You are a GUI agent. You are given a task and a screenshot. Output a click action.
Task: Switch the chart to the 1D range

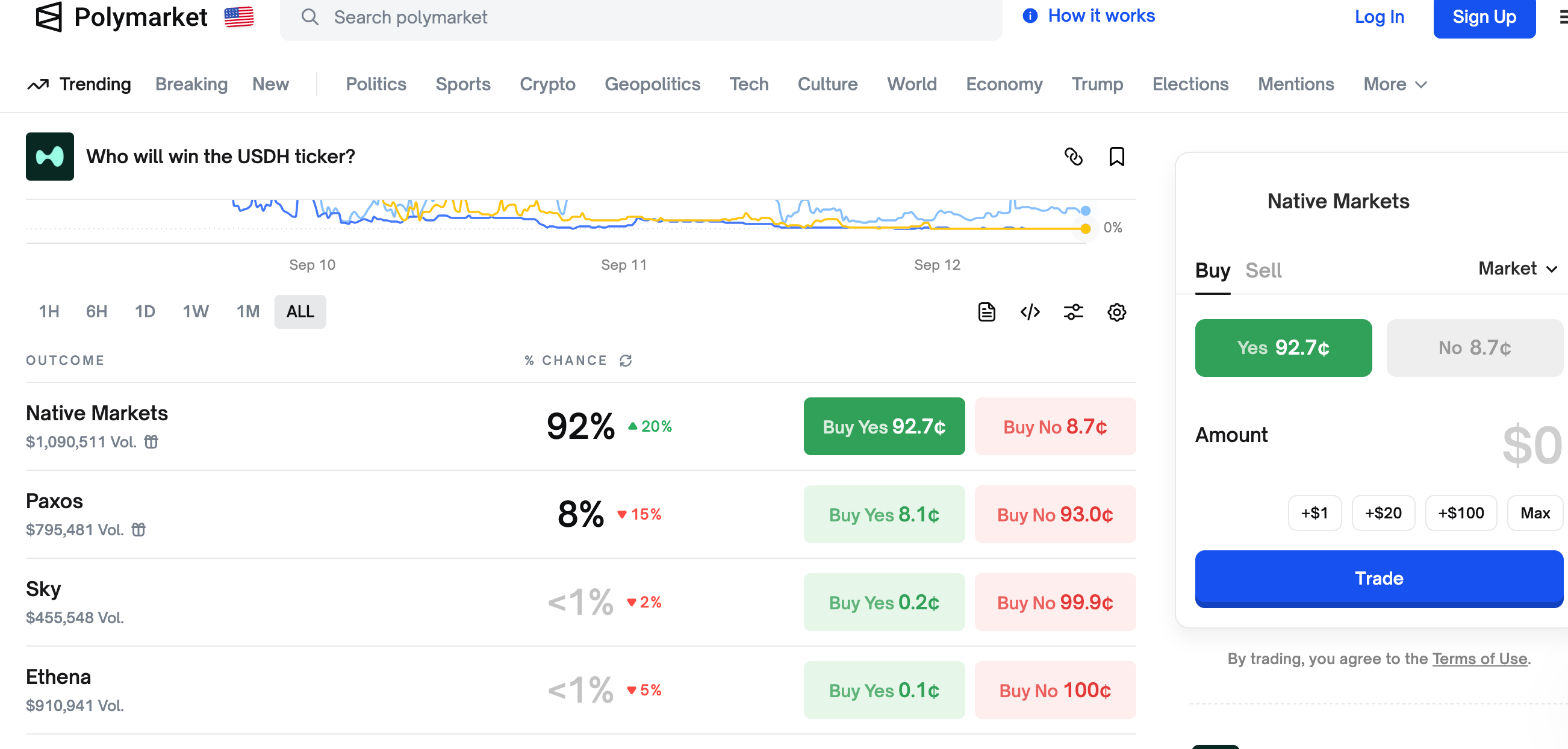pyautogui.click(x=145, y=311)
